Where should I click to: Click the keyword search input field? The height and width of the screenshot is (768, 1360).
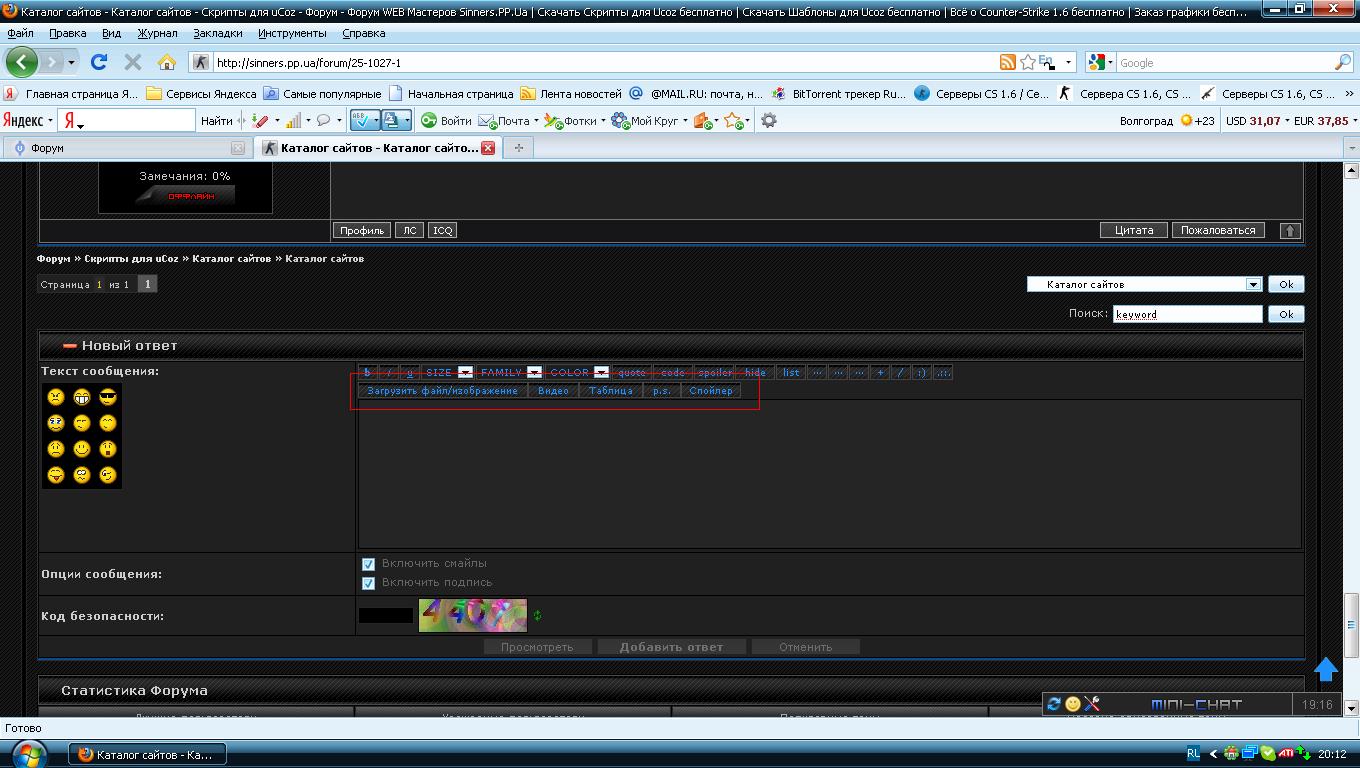tap(1187, 314)
